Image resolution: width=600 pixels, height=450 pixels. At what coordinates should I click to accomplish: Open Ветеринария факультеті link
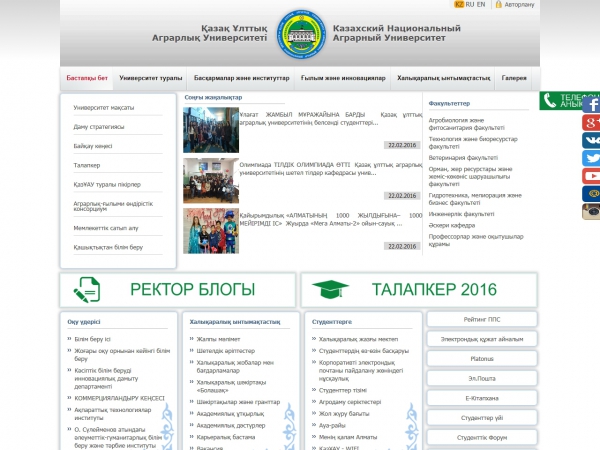point(463,158)
